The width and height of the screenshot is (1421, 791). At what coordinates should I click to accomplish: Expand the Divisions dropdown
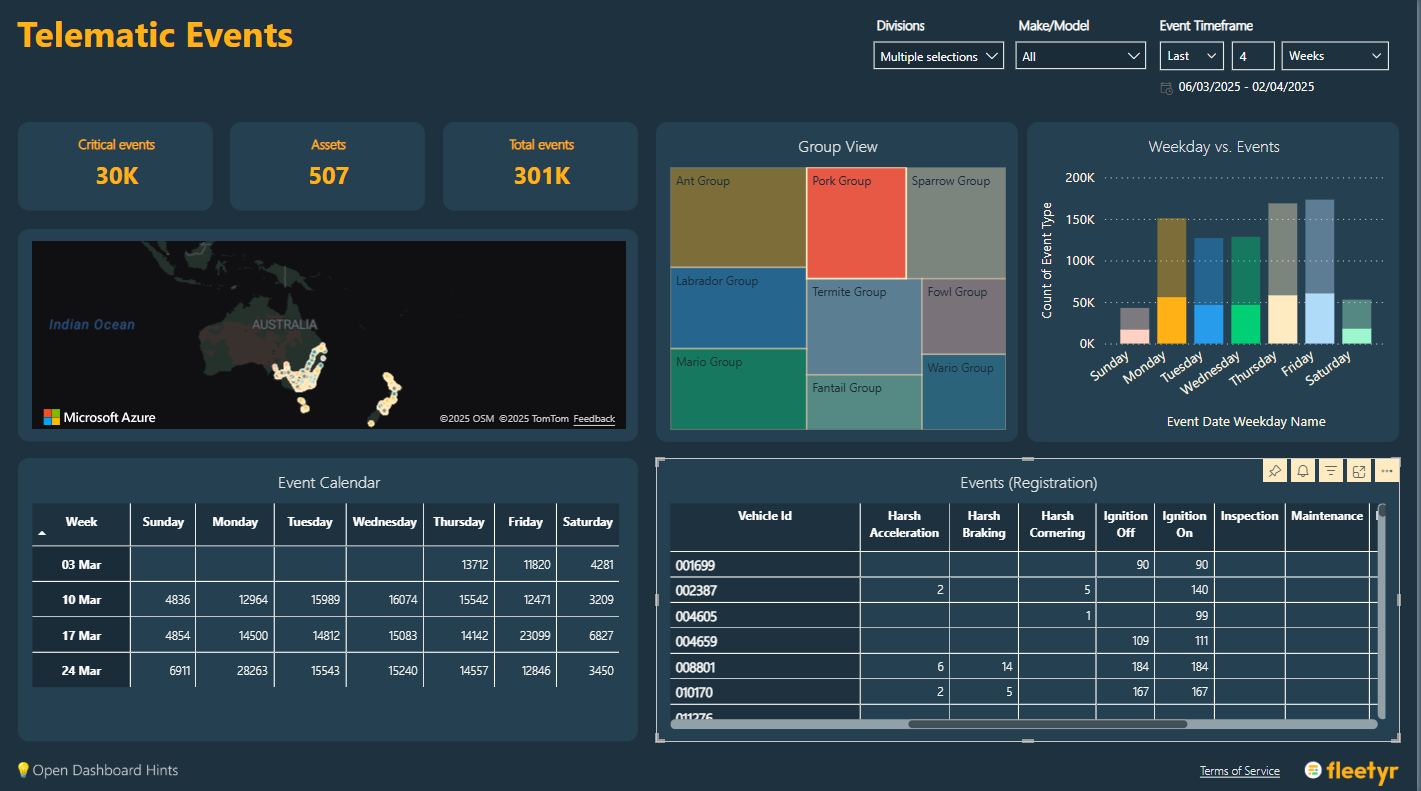[x=938, y=56]
